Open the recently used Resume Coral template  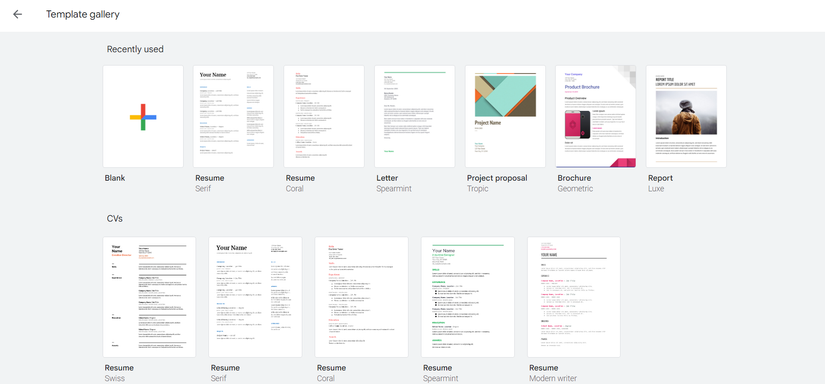[324, 116]
